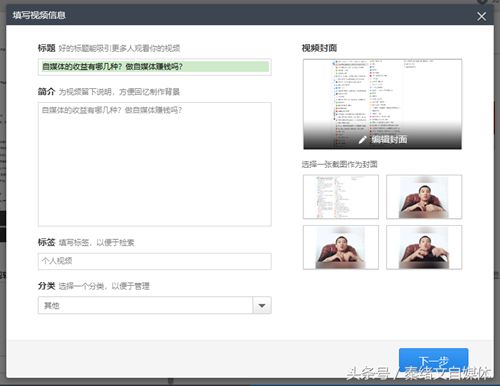Click the 下一步 next step button

433,361
